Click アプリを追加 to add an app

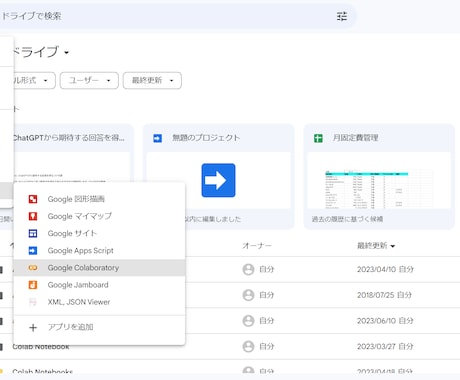[99, 327]
